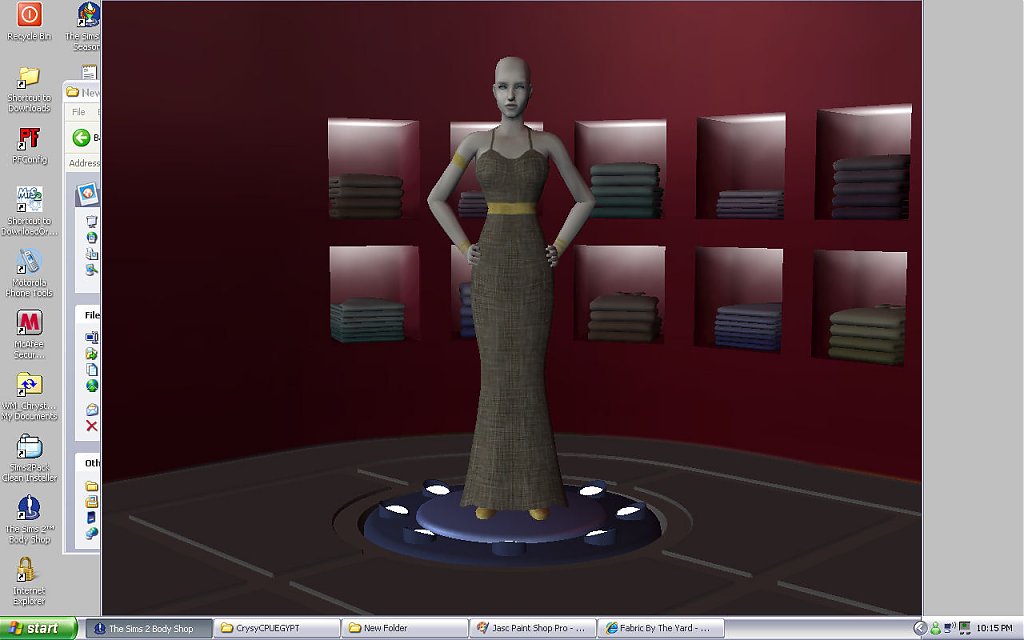Open the Sims2Pack Clean Installer icon
Image resolution: width=1024 pixels, height=640 pixels.
click(x=29, y=447)
